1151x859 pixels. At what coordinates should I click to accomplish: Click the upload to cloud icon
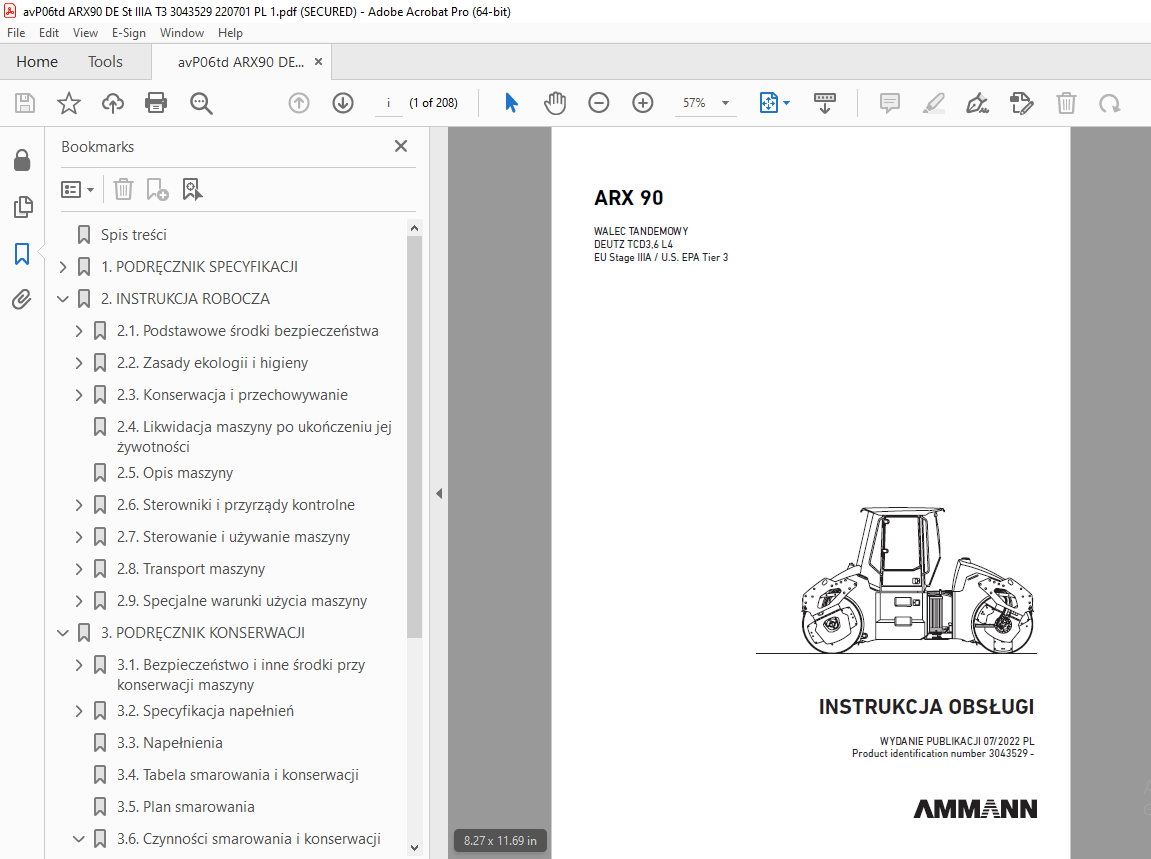pyautogui.click(x=112, y=103)
